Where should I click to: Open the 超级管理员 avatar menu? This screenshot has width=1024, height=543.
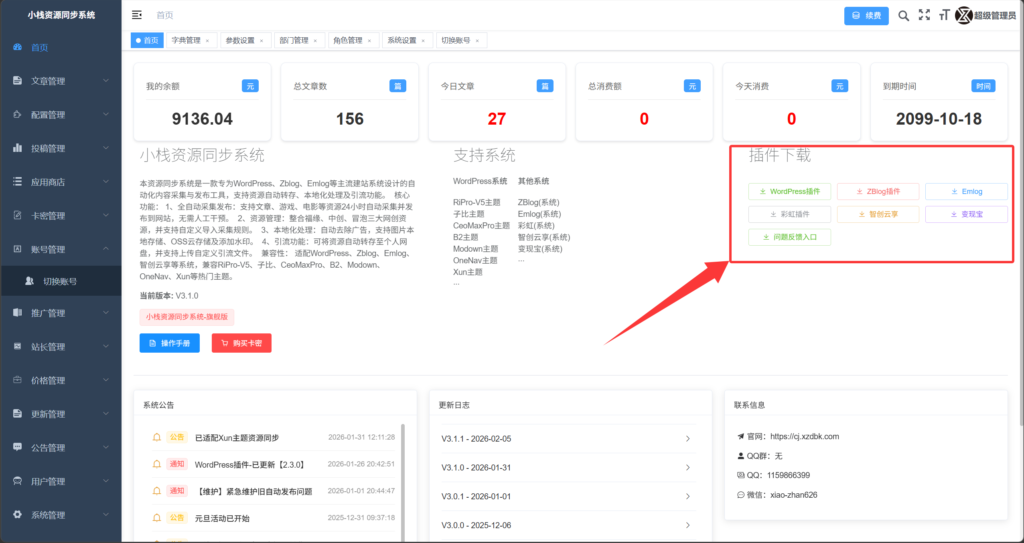click(x=985, y=16)
